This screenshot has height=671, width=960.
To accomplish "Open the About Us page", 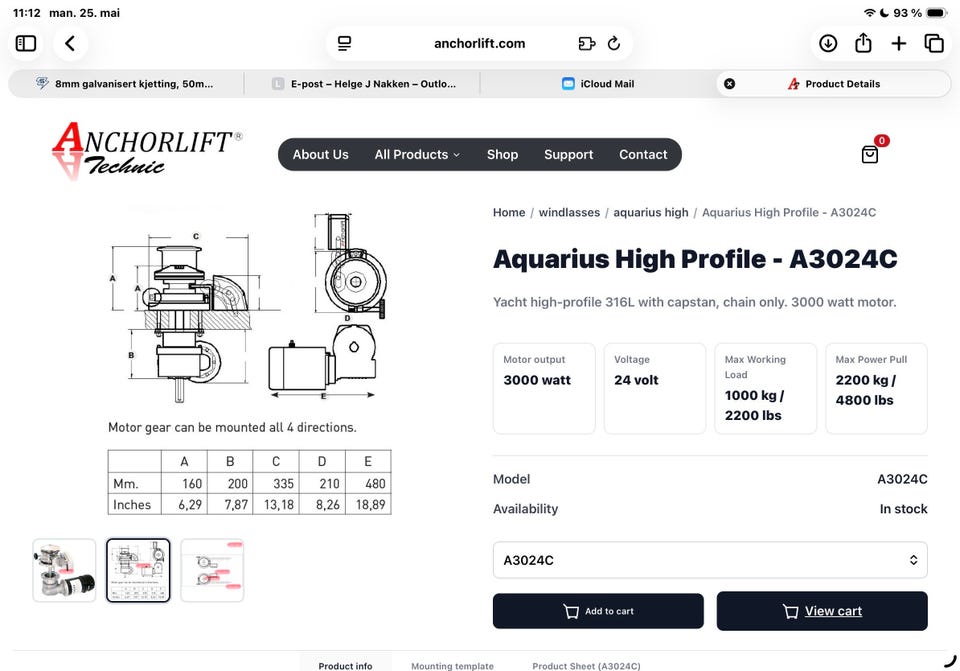I will point(320,154).
